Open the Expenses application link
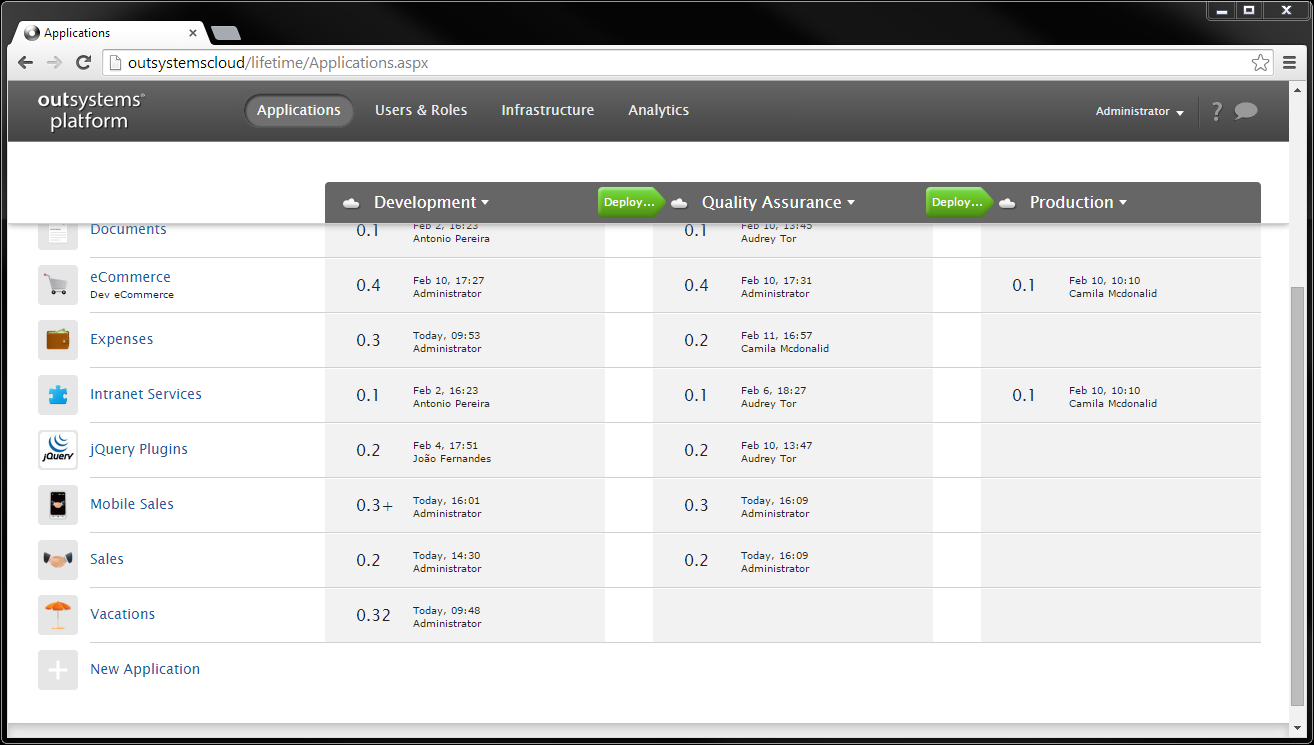The image size is (1314, 745). click(122, 339)
